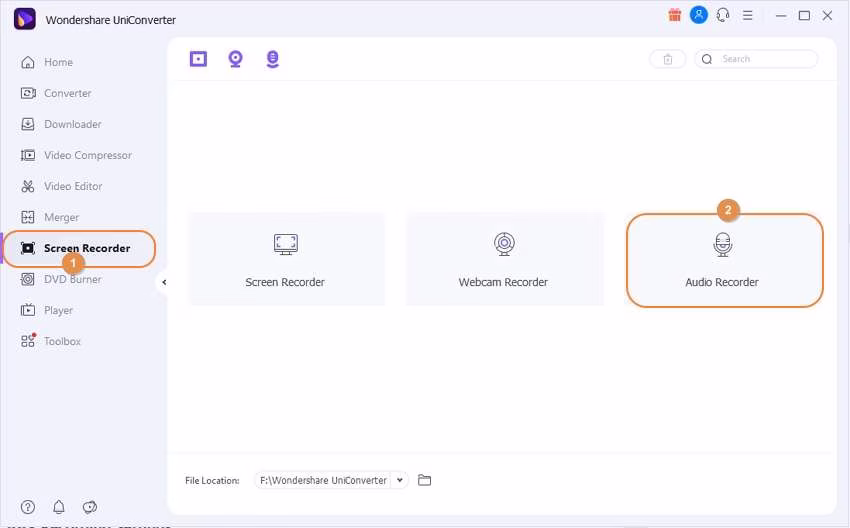The height and width of the screenshot is (528, 850).
Task: Click the Video Compressor icon
Action: pos(28,155)
